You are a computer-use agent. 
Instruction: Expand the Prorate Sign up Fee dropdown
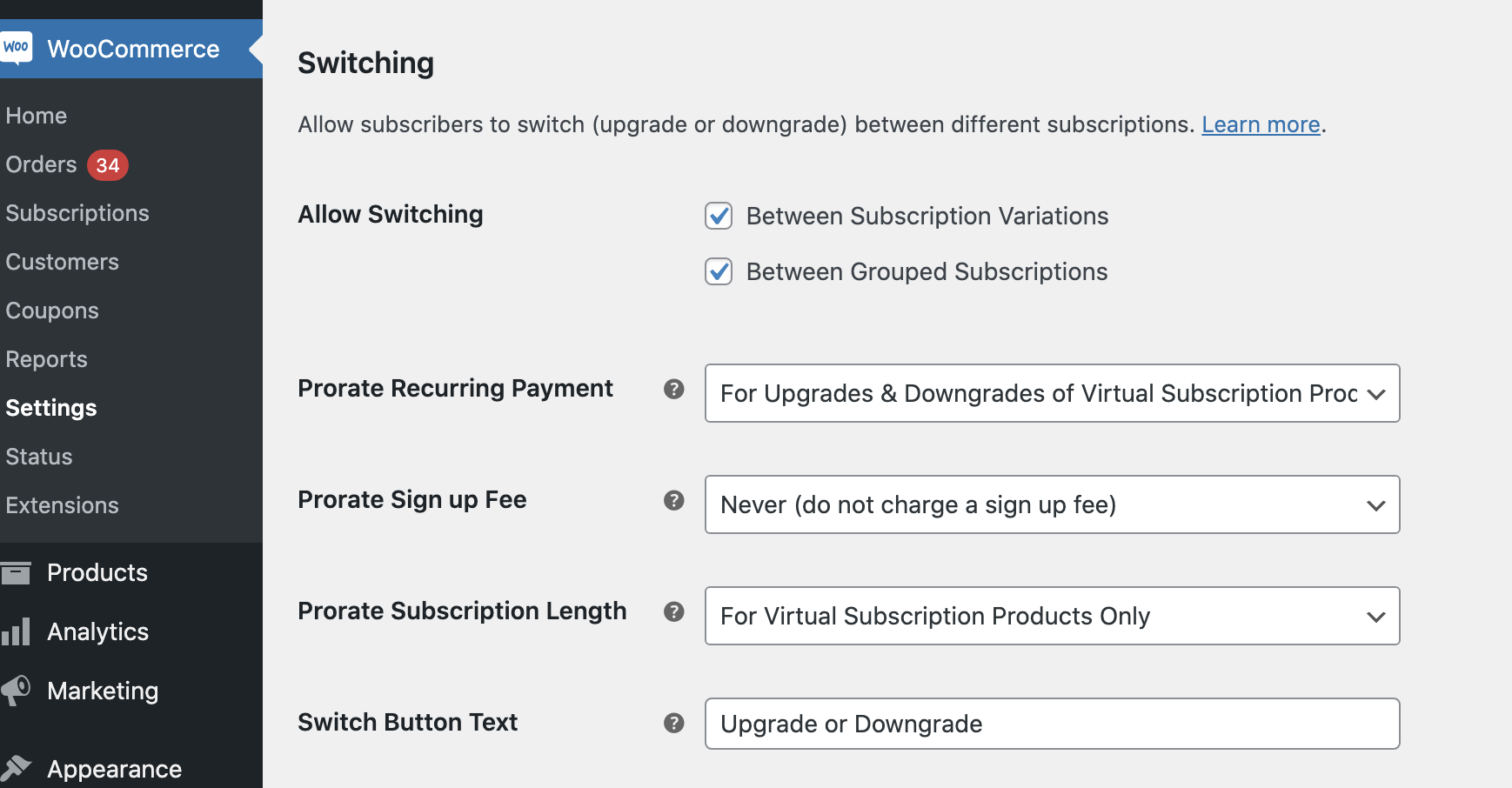[x=1052, y=504]
